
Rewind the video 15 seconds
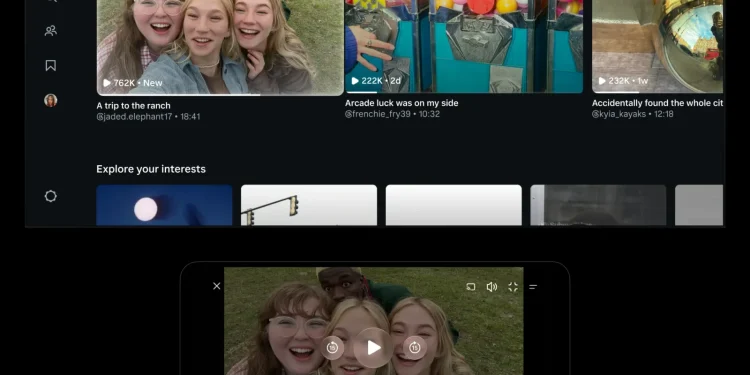coord(332,348)
